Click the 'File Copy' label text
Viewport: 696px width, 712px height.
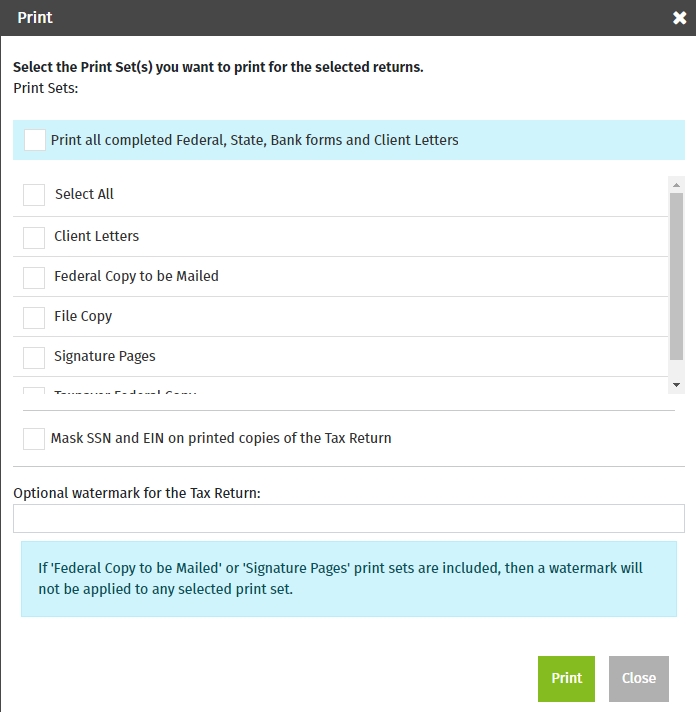83,317
